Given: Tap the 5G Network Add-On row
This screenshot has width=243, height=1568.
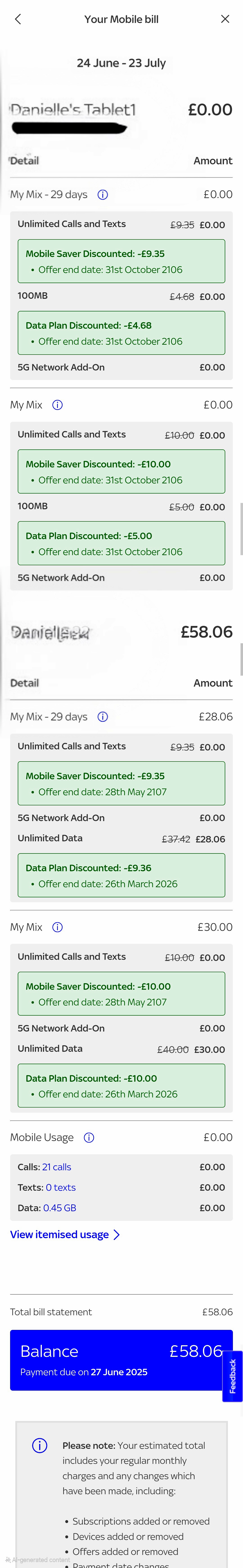Looking at the screenshot, I should [x=121, y=367].
